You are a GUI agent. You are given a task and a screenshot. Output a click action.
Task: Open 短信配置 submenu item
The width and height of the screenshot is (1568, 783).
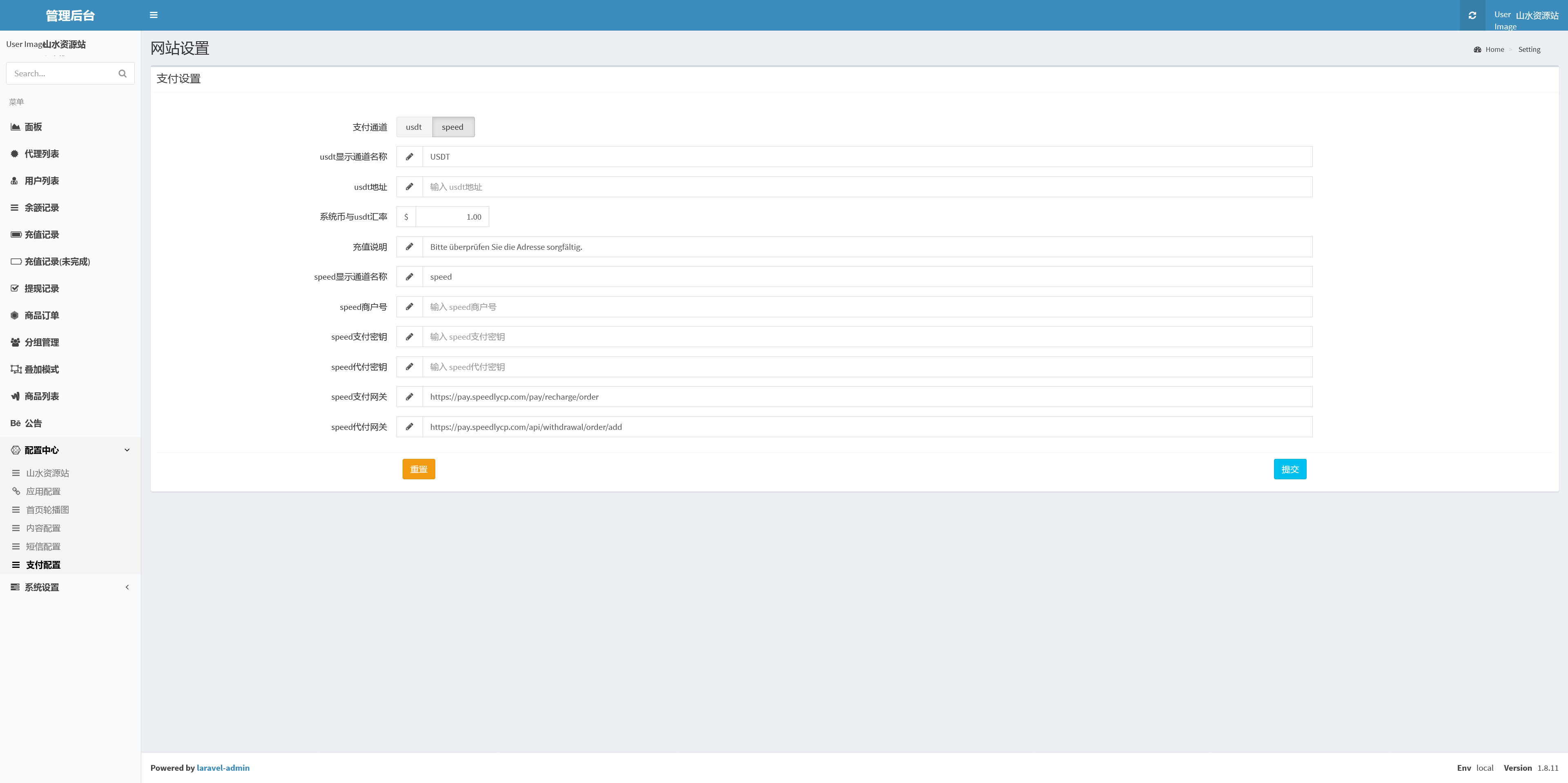point(42,546)
